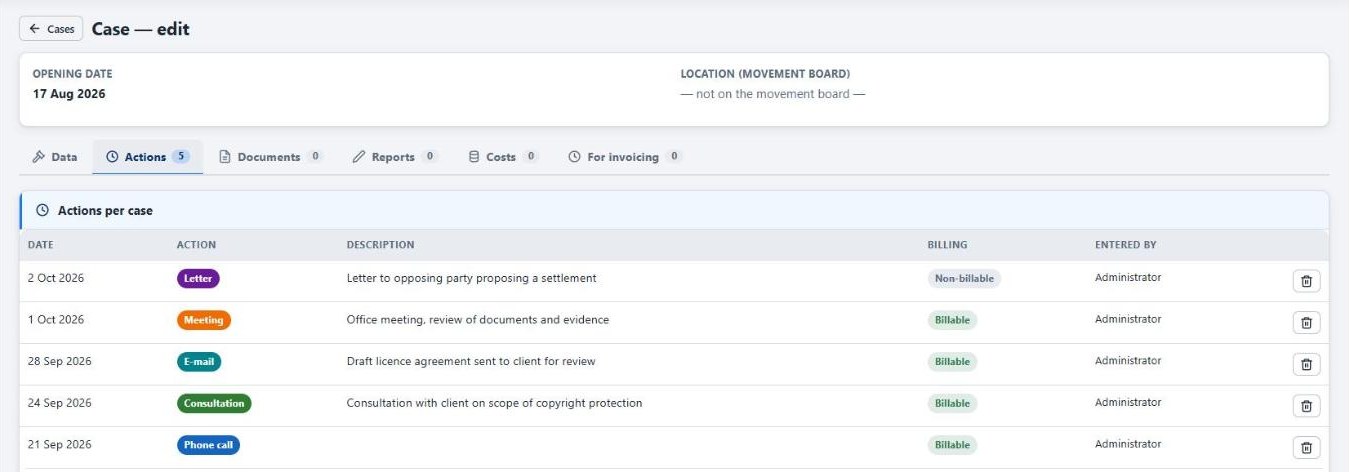Click 'Consultation with client on scope of copyright protection'

[494, 403]
